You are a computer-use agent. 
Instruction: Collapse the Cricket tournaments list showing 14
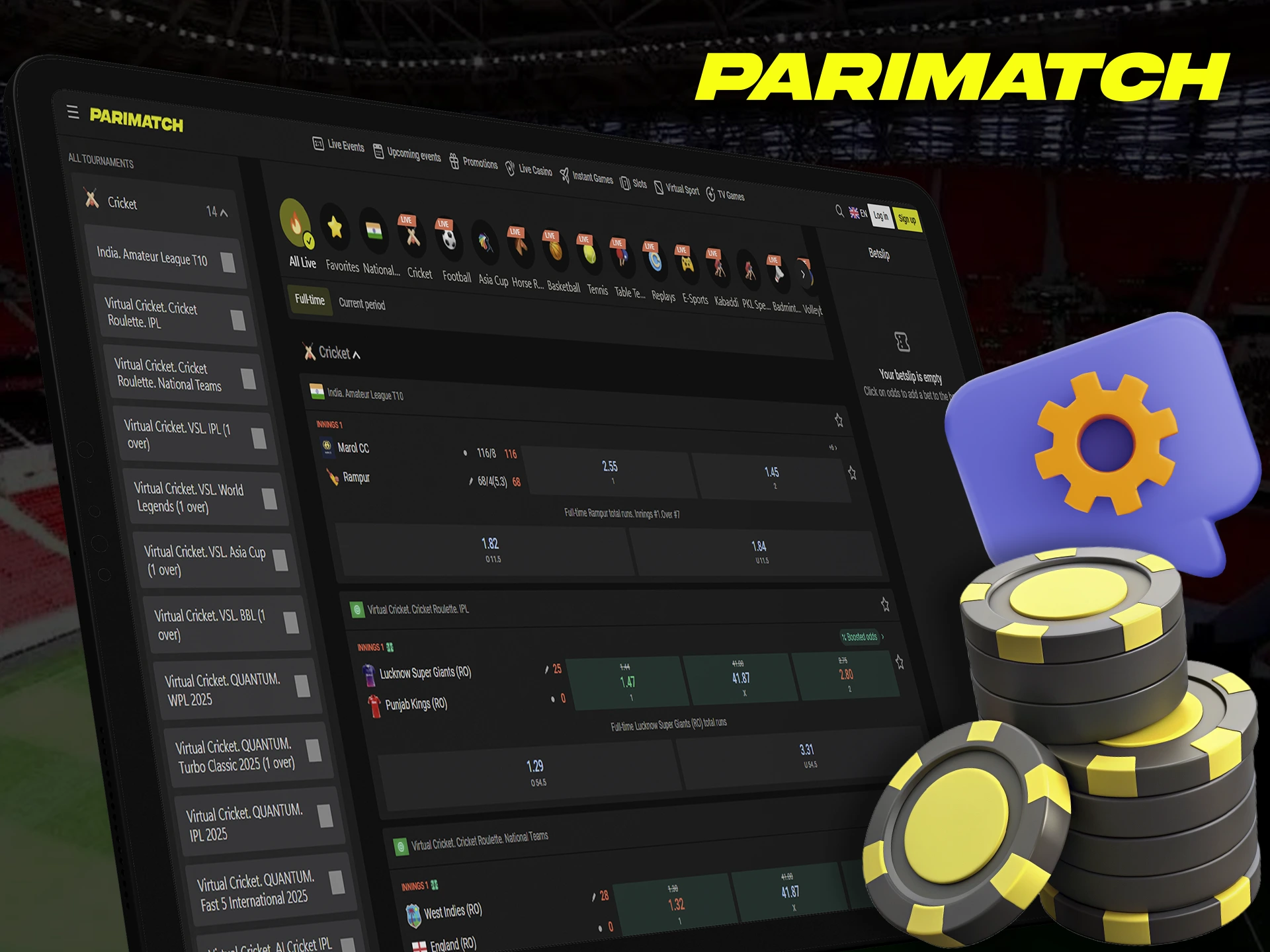(x=224, y=213)
